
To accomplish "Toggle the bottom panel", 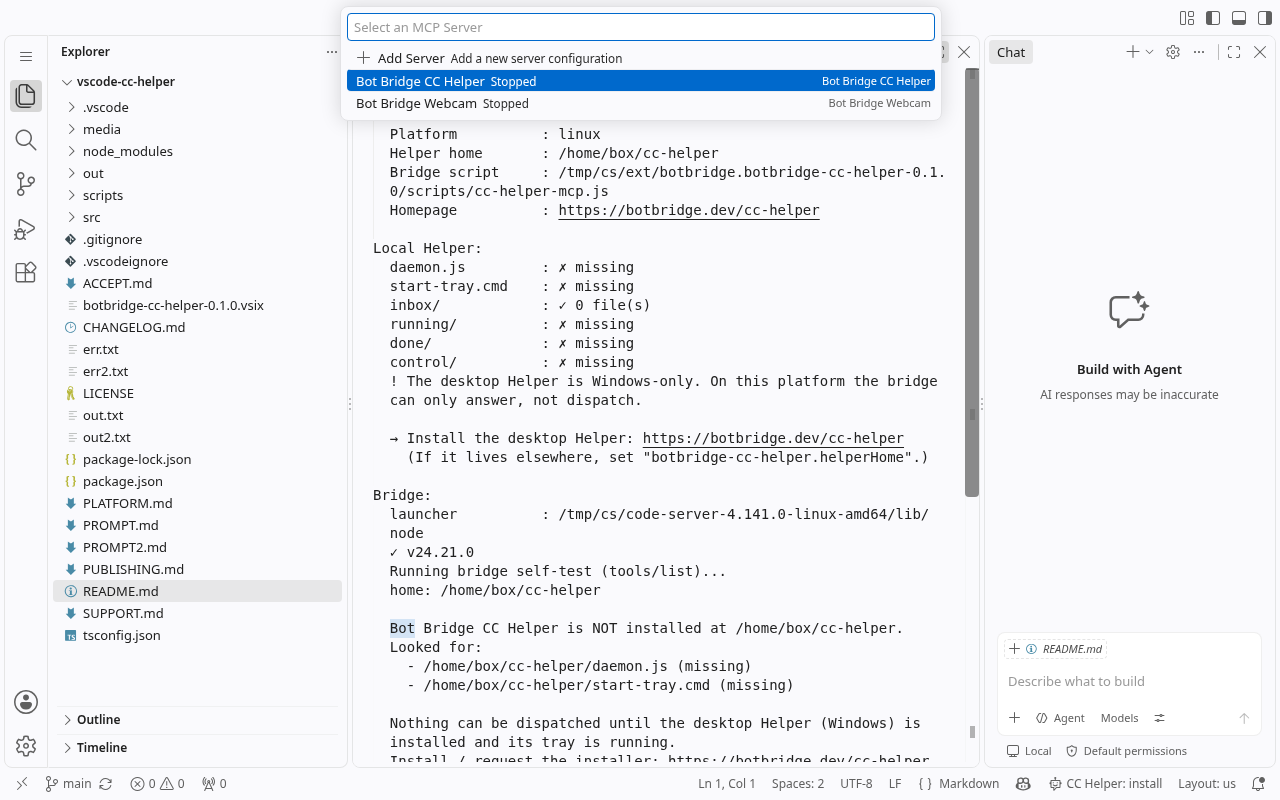I will click(1239, 17).
